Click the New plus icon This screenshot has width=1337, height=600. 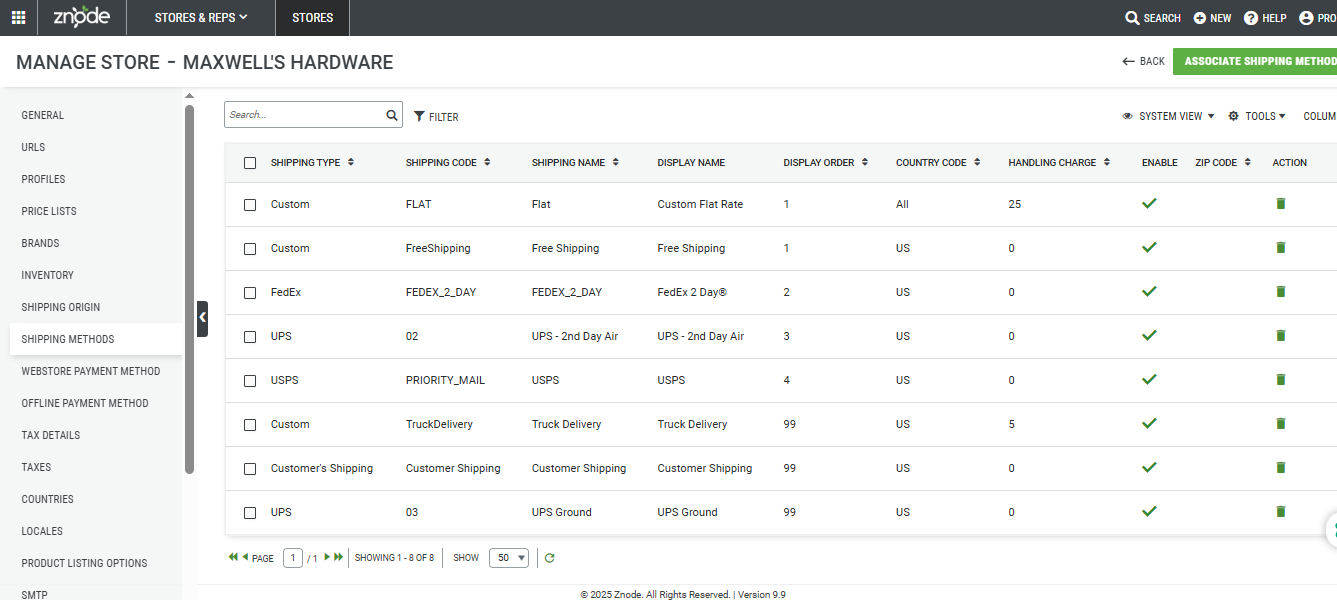tap(1200, 18)
